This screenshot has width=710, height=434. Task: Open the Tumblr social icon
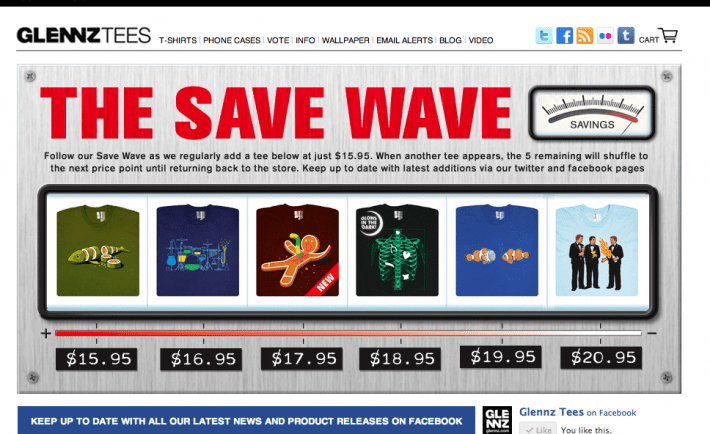626,36
